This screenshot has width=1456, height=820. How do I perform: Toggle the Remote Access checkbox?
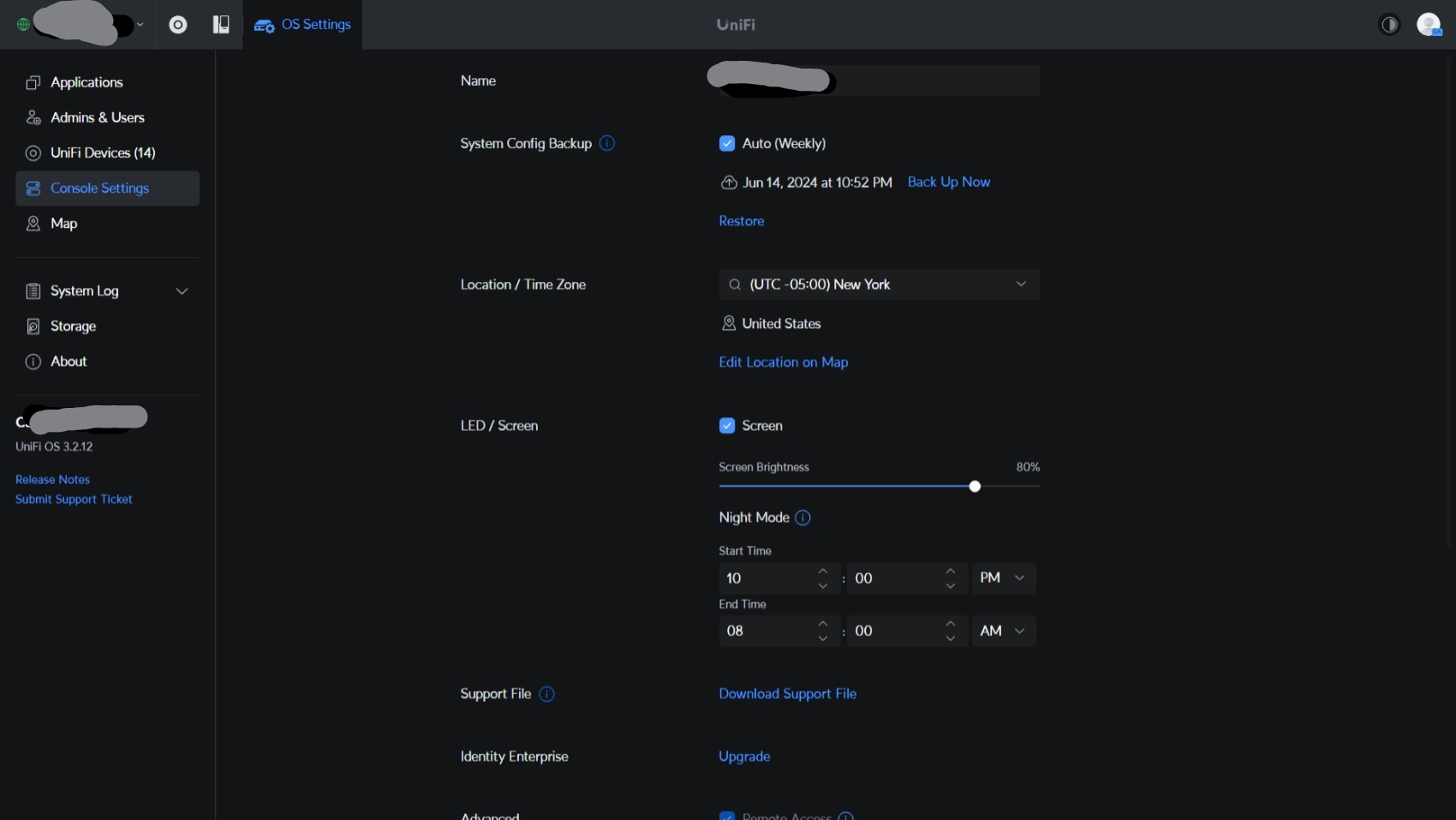727,815
